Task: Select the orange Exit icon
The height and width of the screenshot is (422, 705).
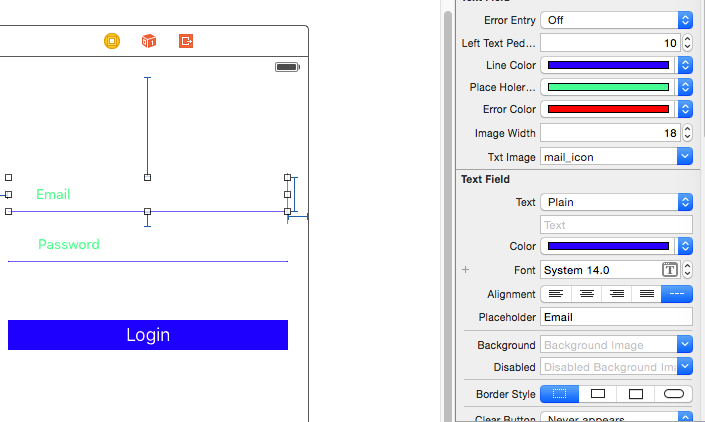Action: click(186, 41)
